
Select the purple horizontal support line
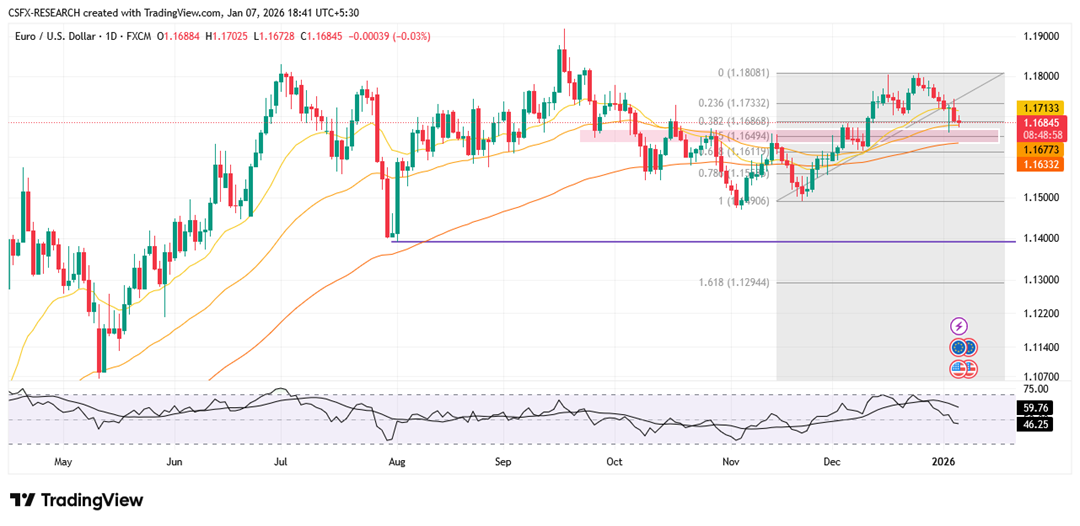600,241
